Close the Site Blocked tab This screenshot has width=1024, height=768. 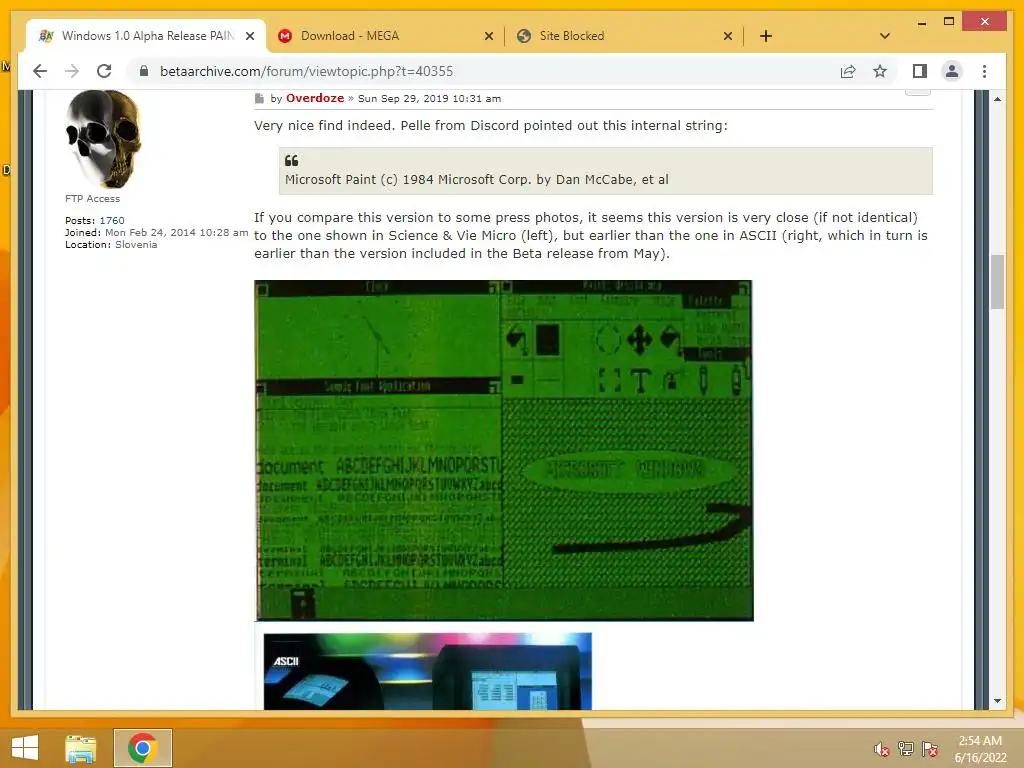[x=728, y=36]
